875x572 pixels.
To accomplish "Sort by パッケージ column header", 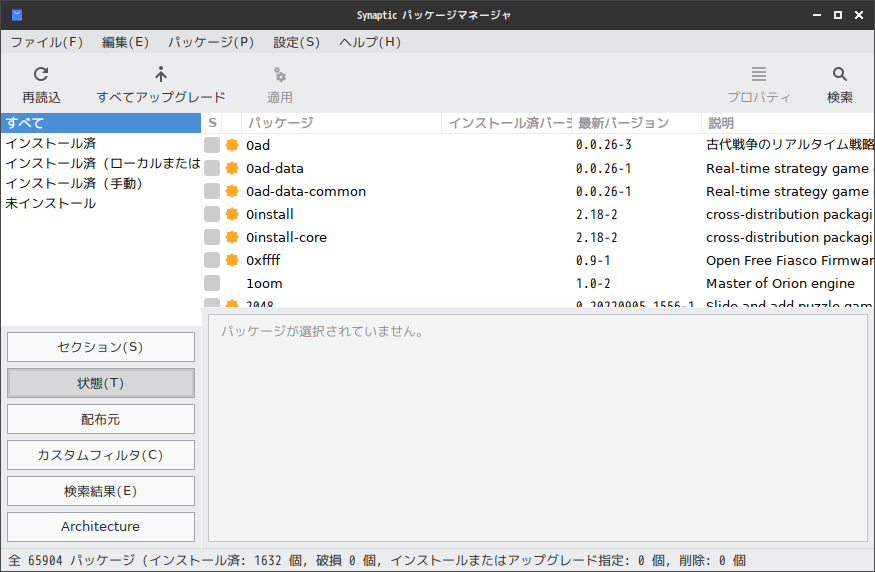I will coord(341,123).
